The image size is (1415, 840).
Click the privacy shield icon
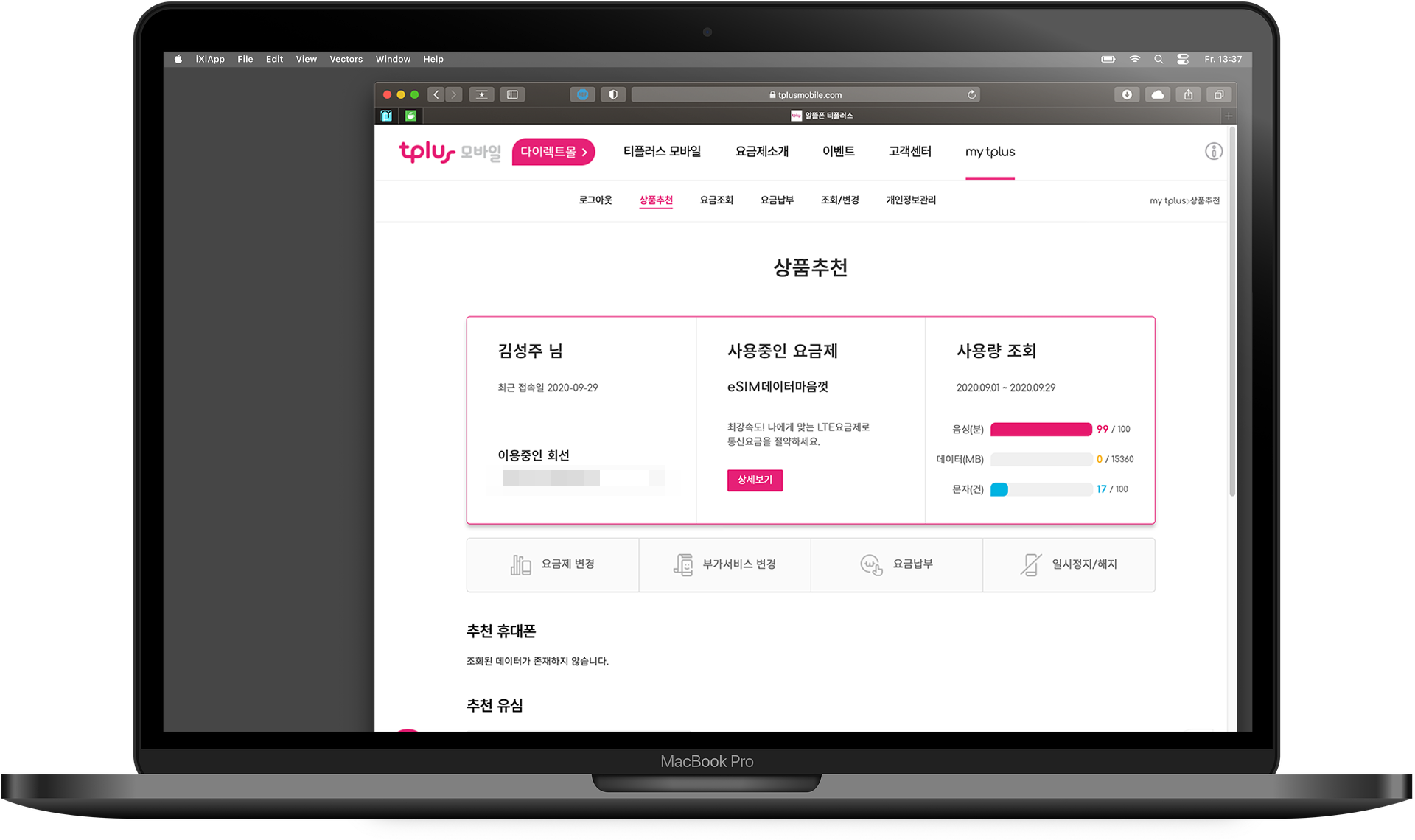(612, 94)
